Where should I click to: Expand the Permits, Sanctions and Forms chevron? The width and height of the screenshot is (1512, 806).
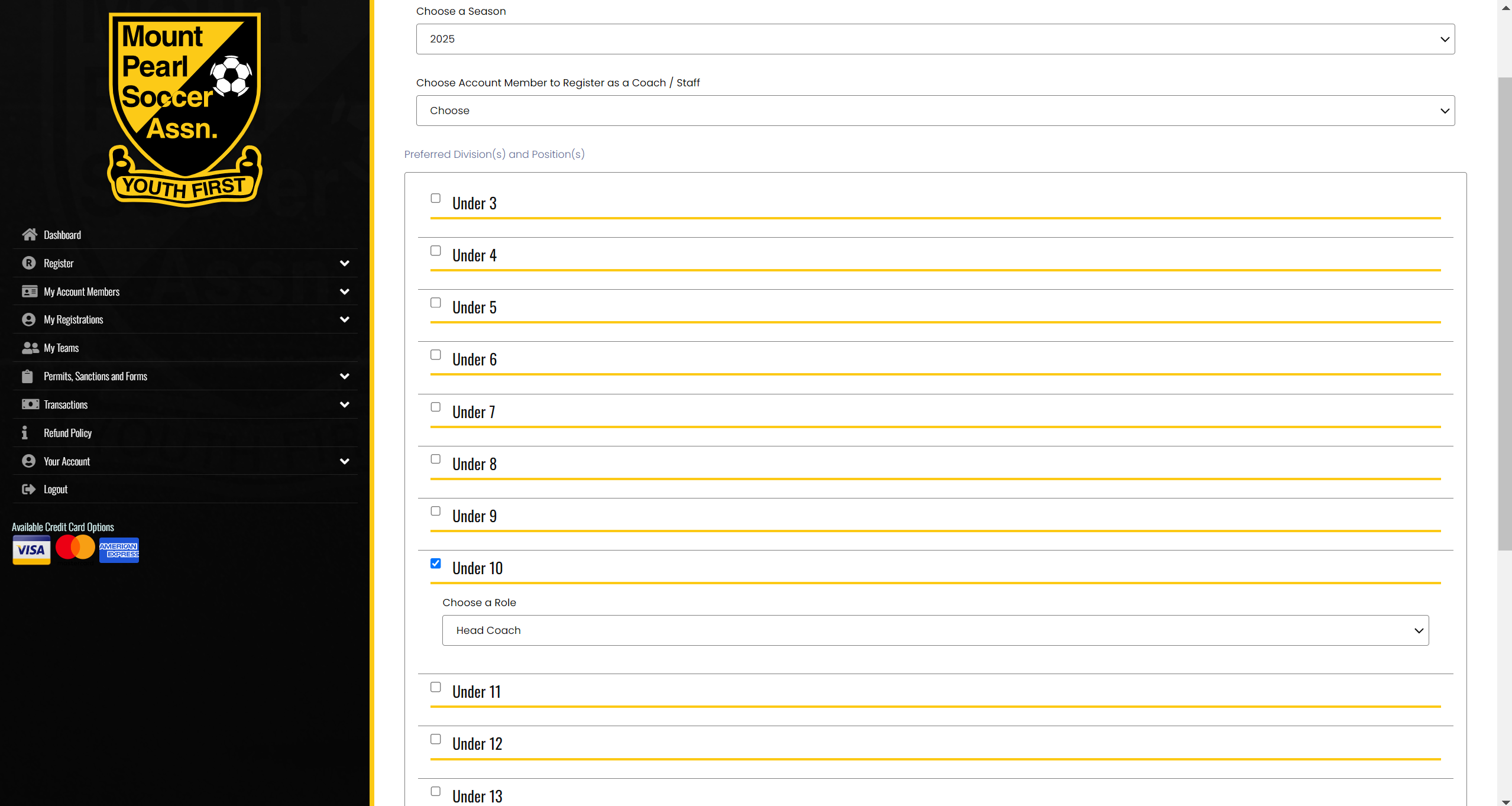[x=345, y=376]
